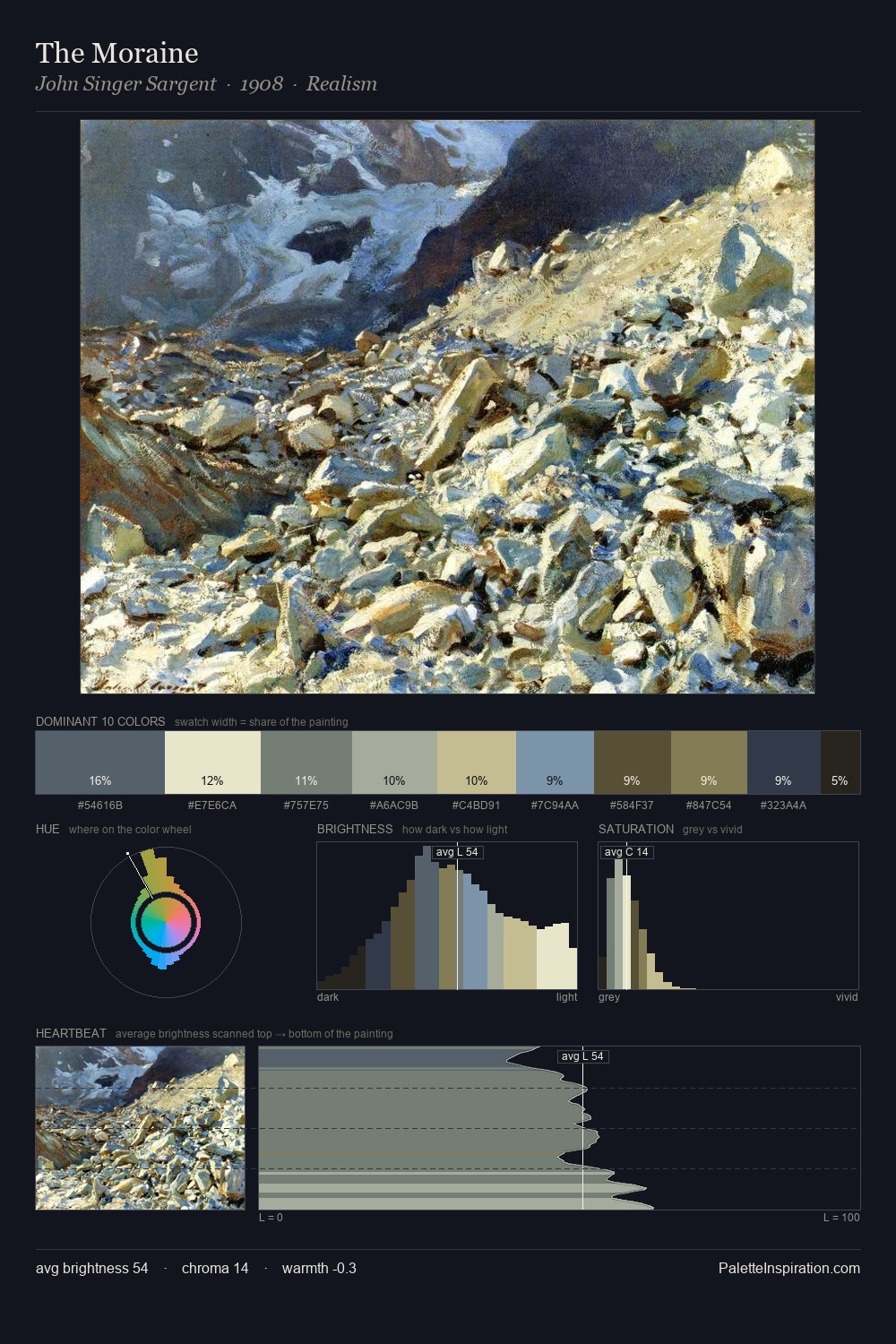Screen dimensions: 896x1344
Task: Click the saturation histogram chart
Action: click(728, 916)
